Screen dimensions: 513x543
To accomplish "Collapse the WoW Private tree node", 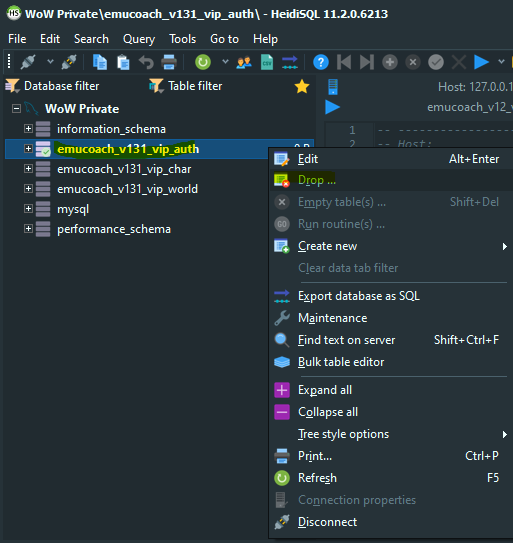I will coord(16,109).
